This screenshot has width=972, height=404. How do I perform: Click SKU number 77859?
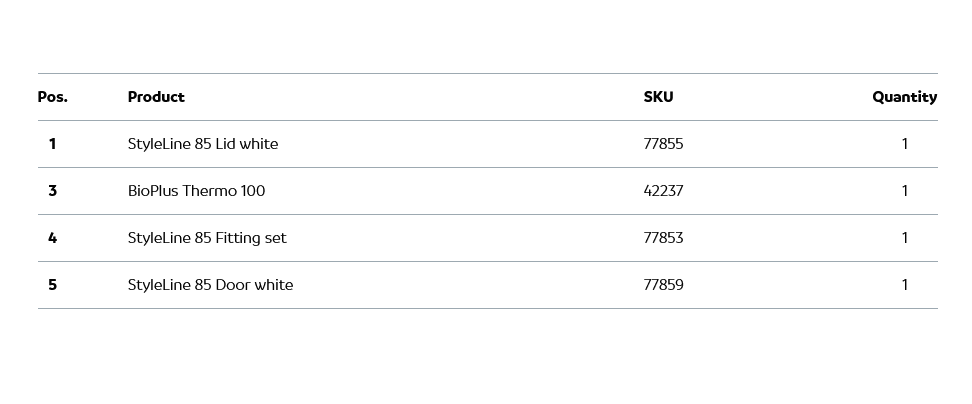click(663, 285)
